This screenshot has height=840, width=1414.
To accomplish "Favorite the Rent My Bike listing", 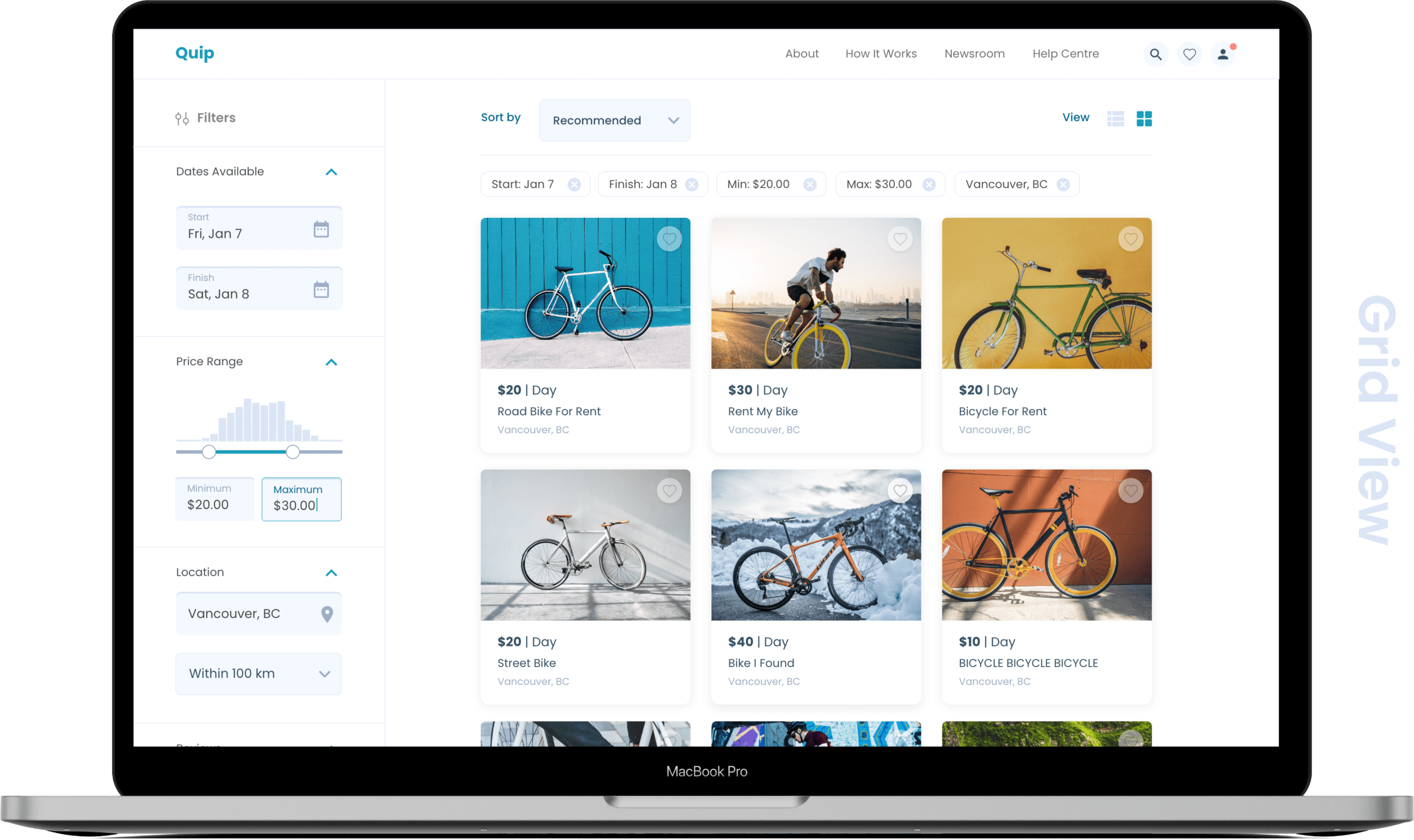I will (x=900, y=239).
